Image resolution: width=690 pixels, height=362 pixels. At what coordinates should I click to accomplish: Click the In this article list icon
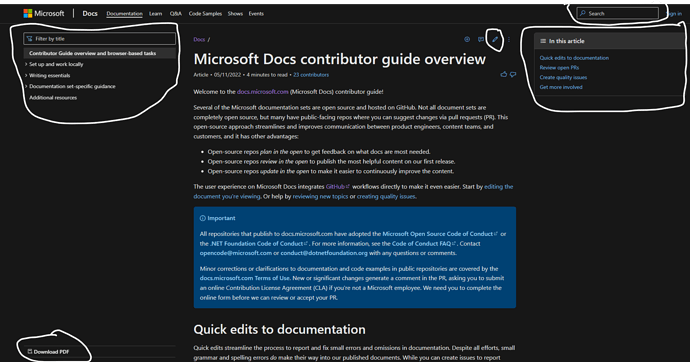coord(543,41)
